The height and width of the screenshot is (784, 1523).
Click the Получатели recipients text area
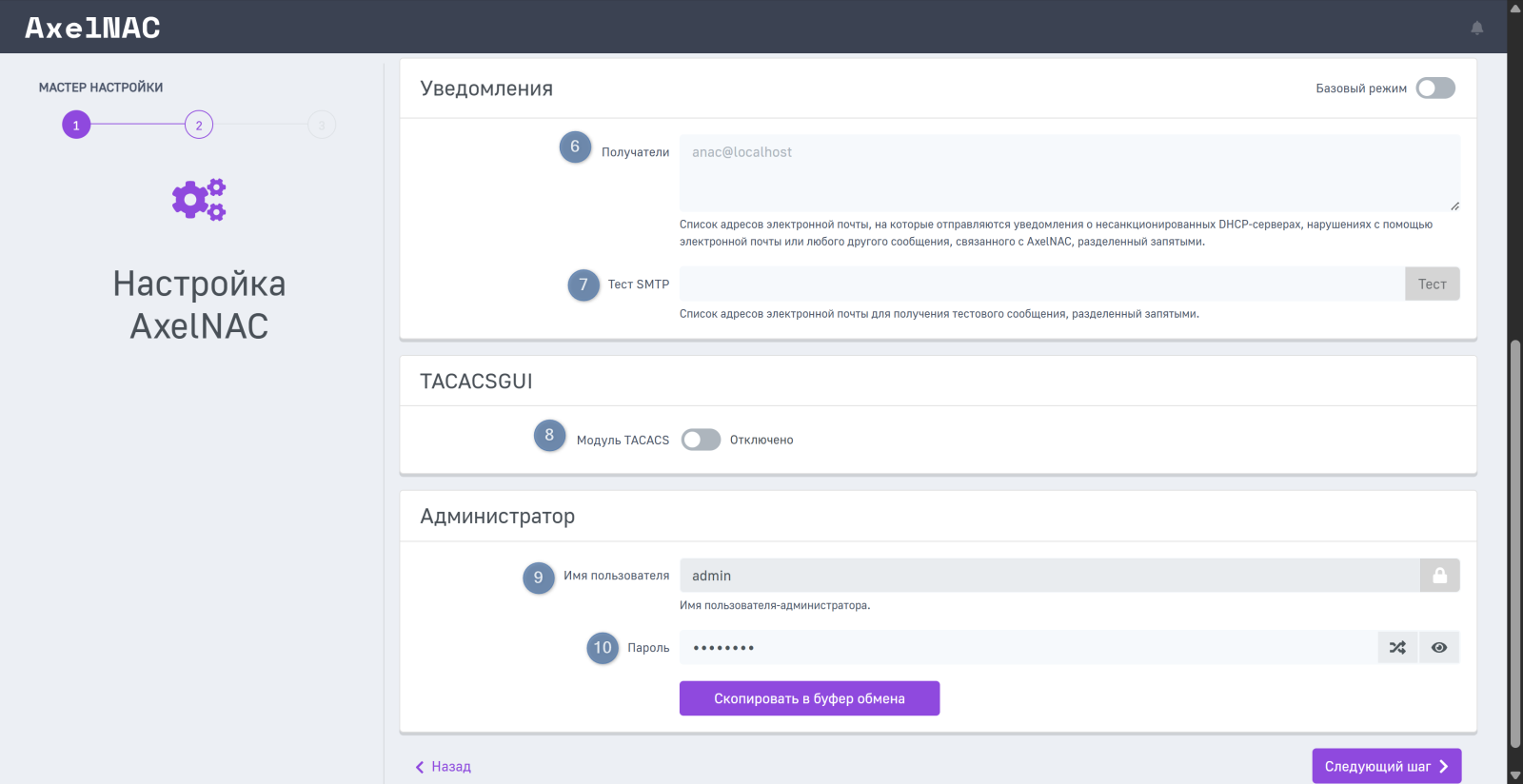[1069, 172]
